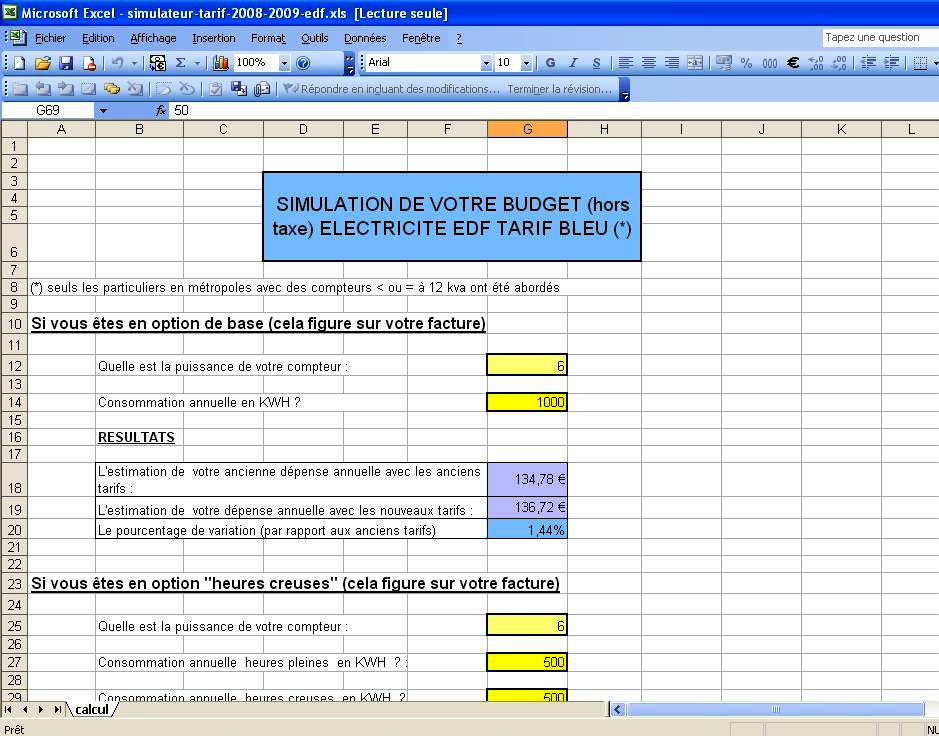Screen dimensions: 939x736
Task: Open the zoom percentage dropdown
Action: point(284,63)
